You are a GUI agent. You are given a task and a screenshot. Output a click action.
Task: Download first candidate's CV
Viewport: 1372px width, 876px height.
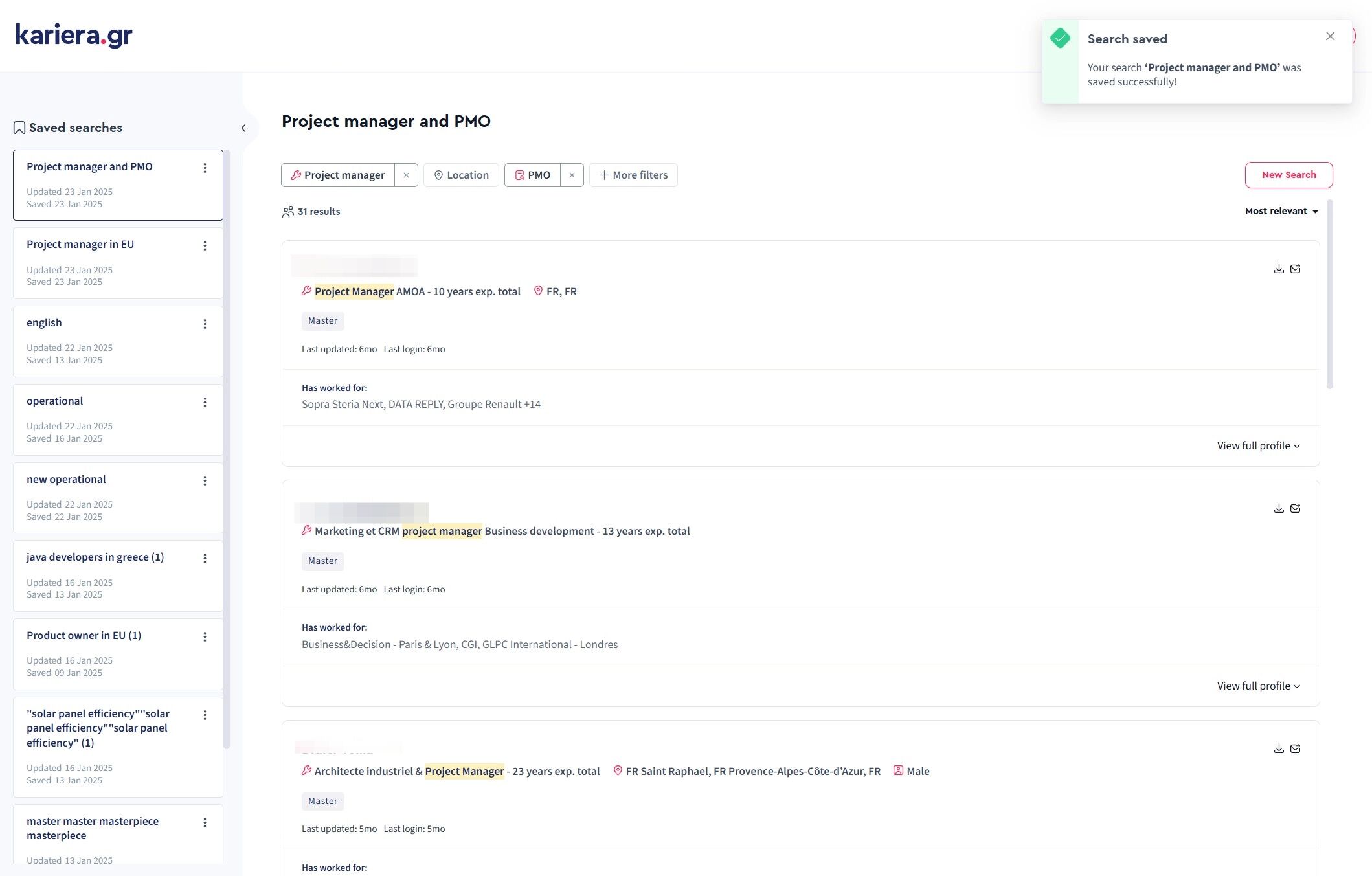[1278, 269]
